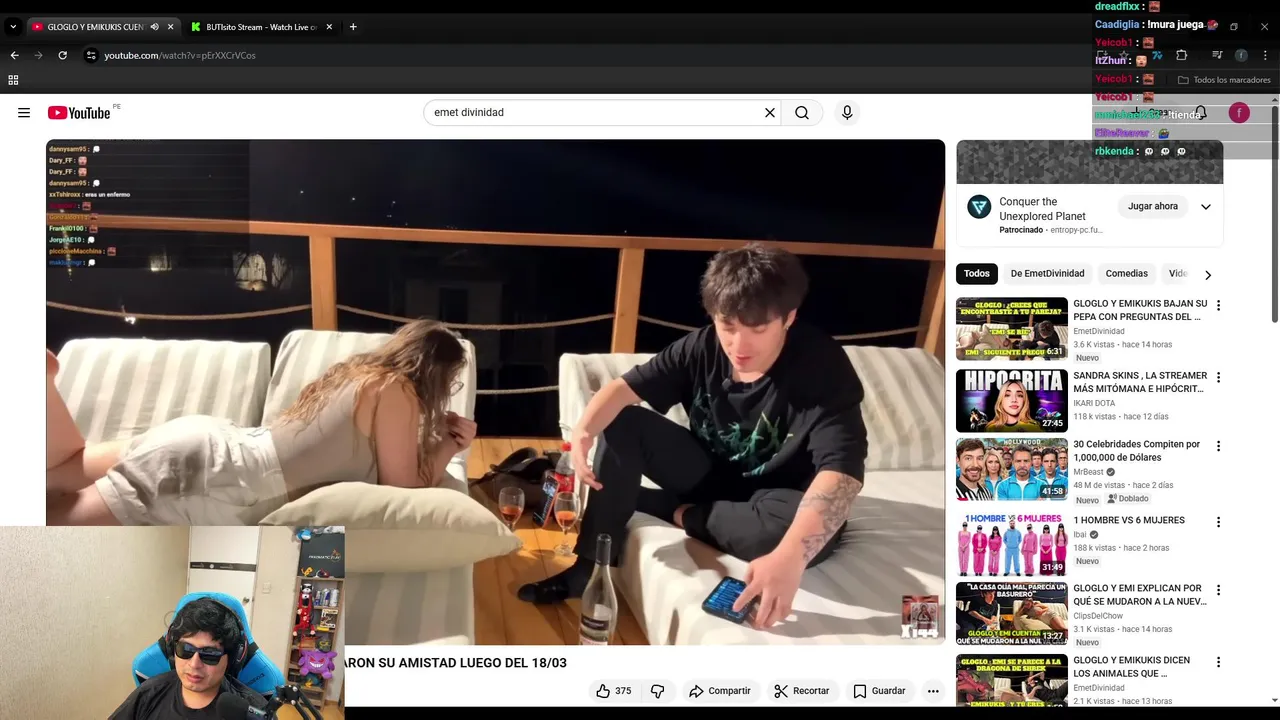Open the 1 HOMBRE VS 6 MUJERES thumbnail

1012,545
